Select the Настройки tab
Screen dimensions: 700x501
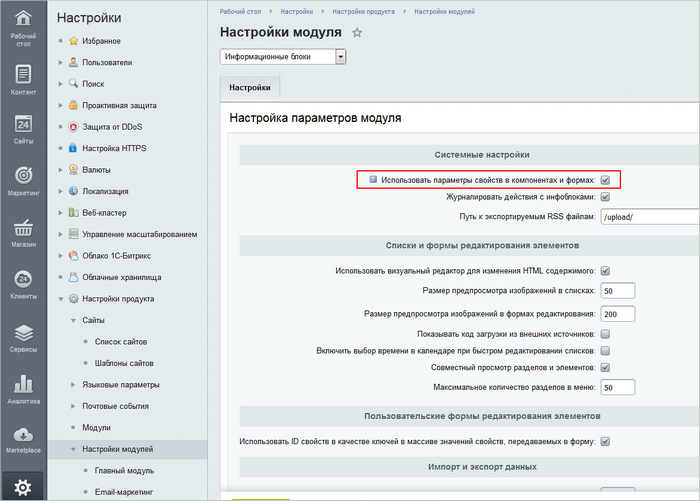[250, 88]
